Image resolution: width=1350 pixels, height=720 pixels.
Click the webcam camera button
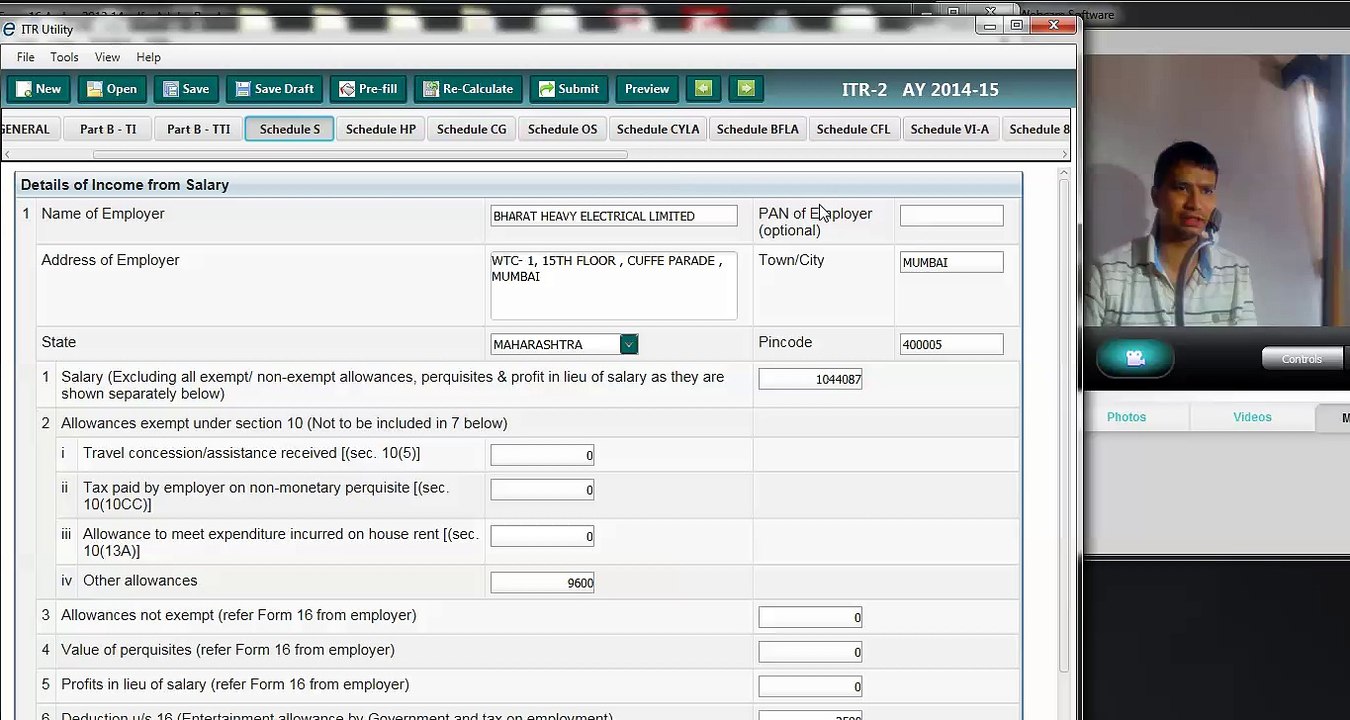pos(1135,358)
